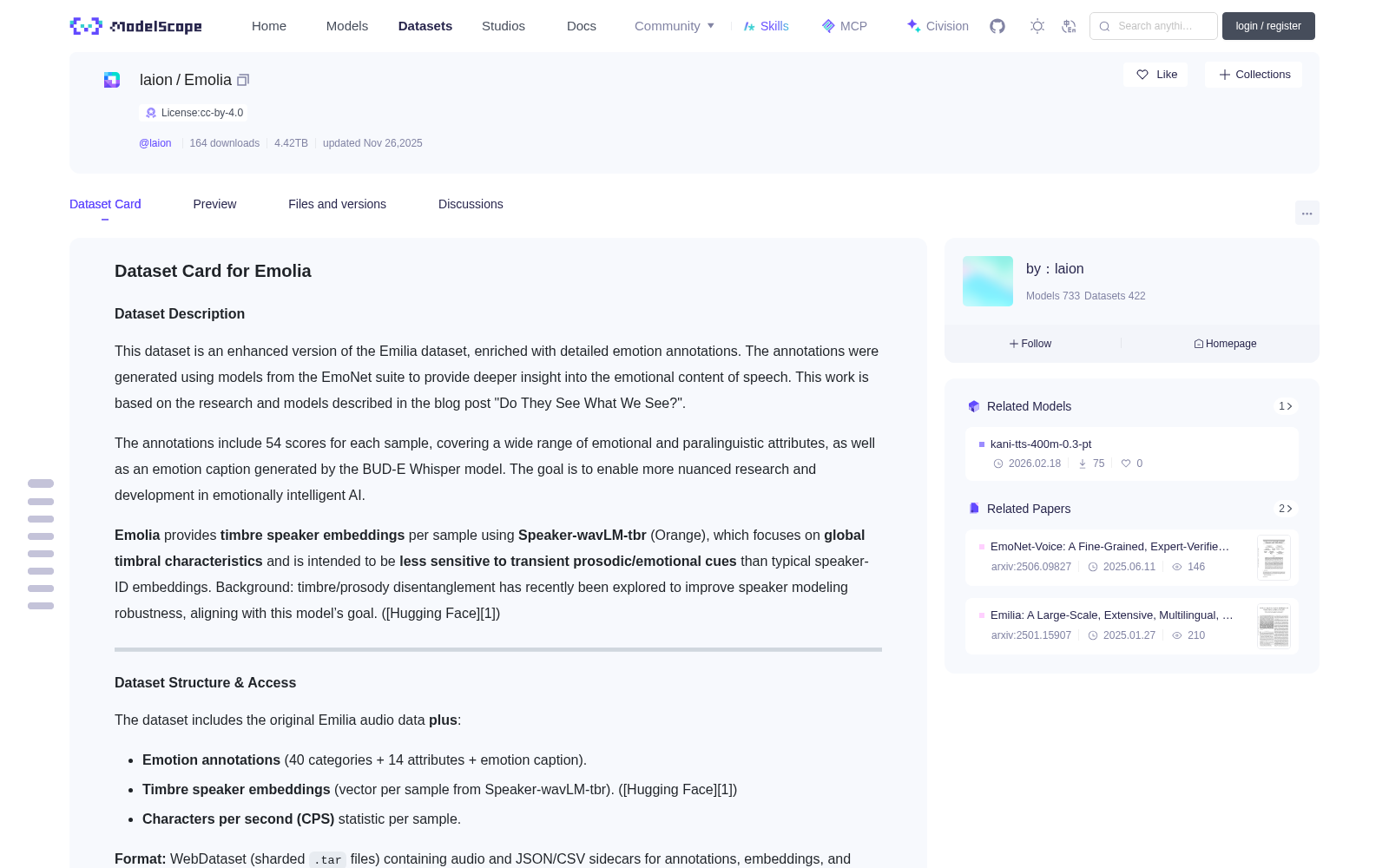Click the Emolia dataset avatar icon

(x=112, y=80)
